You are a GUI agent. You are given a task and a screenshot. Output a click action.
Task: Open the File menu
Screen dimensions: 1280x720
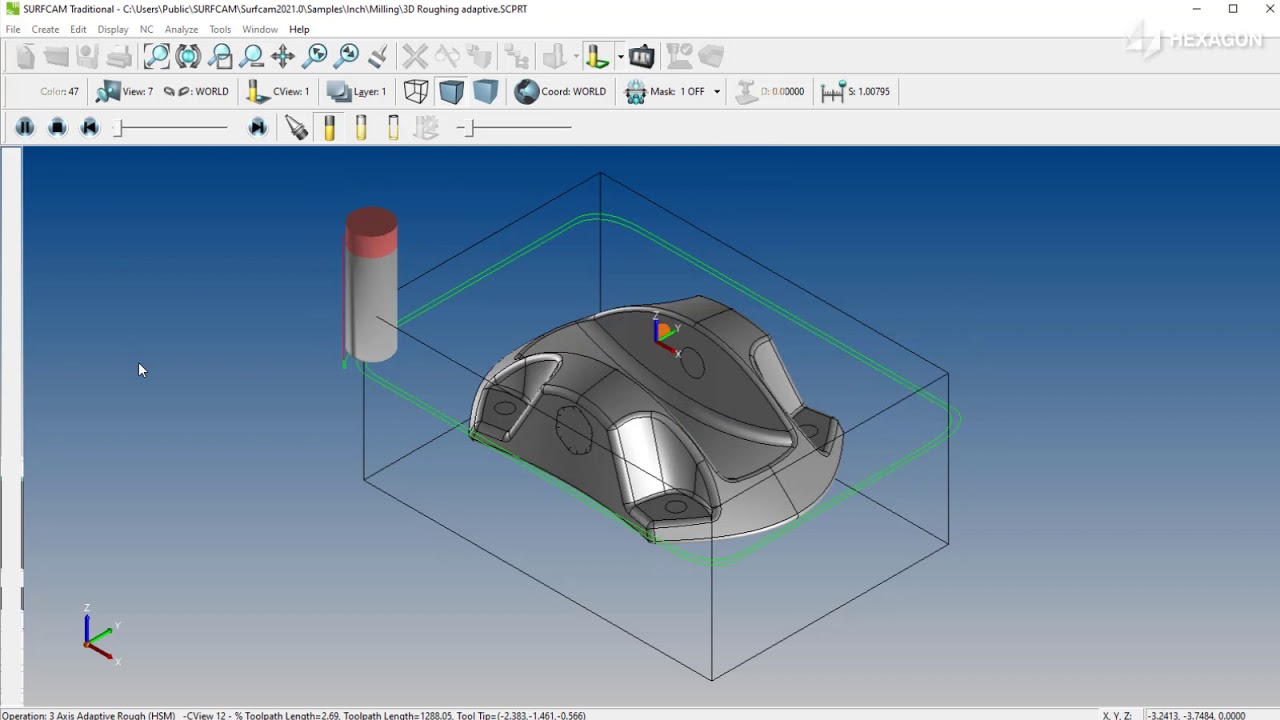[x=13, y=29]
